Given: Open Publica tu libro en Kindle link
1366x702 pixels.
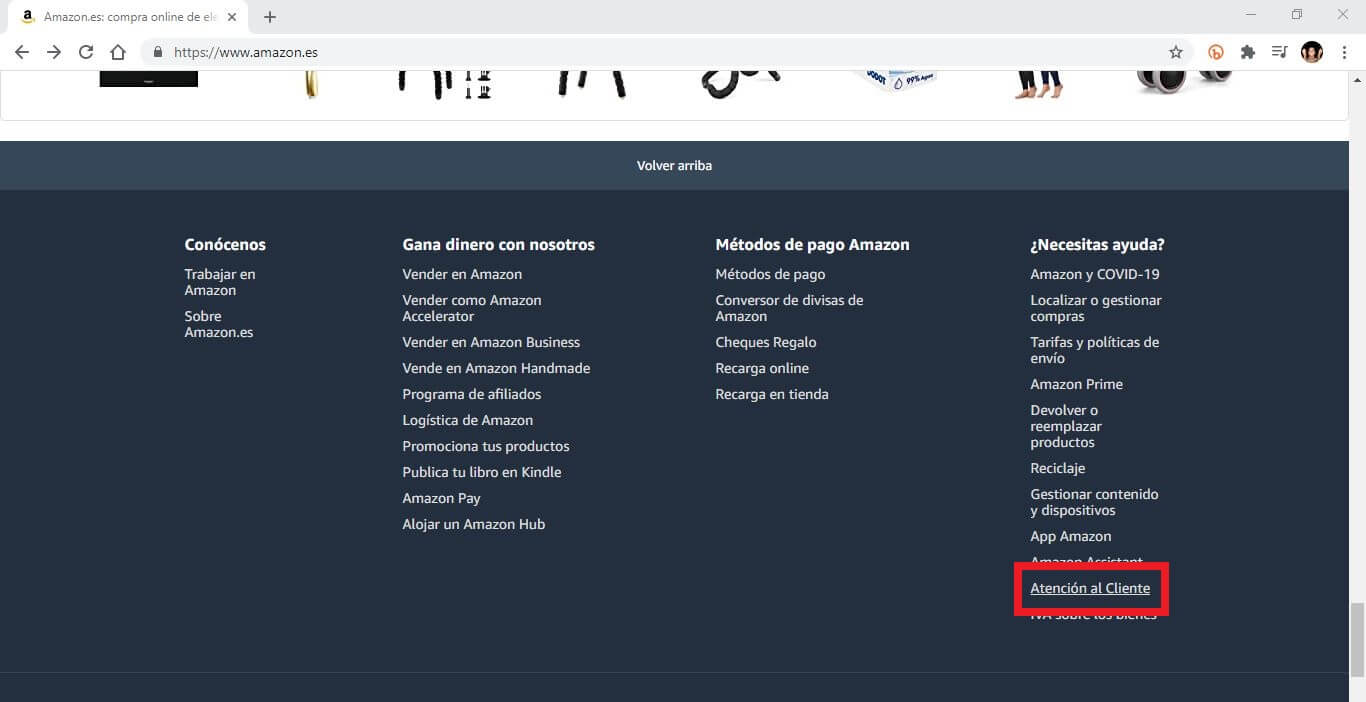Looking at the screenshot, I should click(x=482, y=472).
